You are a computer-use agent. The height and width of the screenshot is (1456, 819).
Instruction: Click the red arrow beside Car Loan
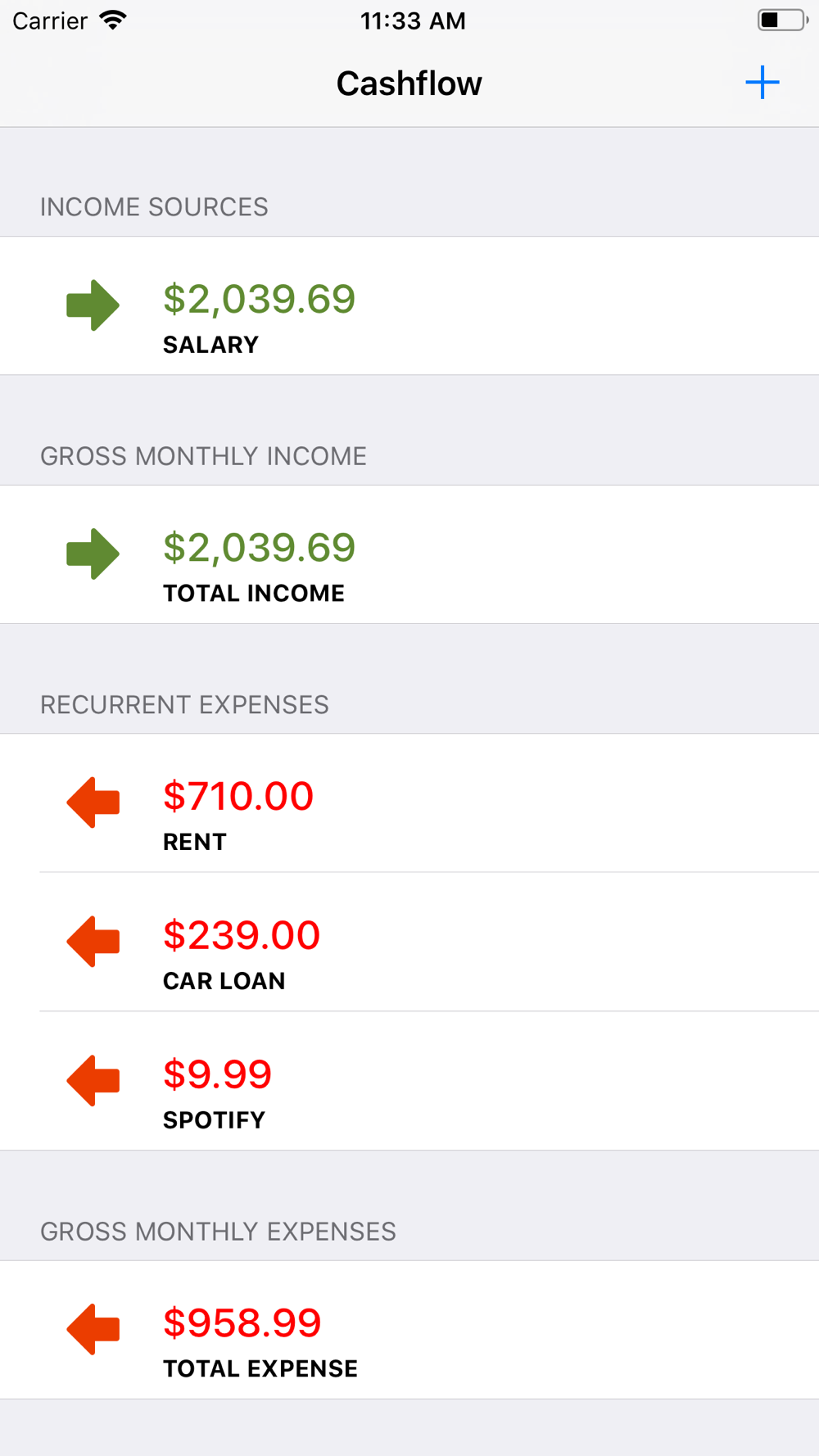pyautogui.click(x=93, y=942)
